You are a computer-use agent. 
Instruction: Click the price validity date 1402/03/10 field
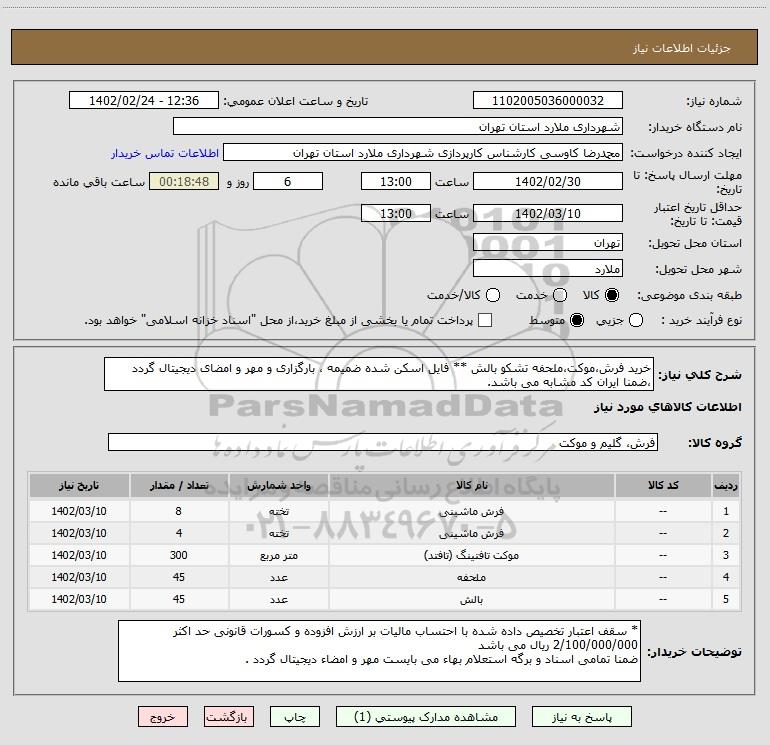(x=548, y=213)
